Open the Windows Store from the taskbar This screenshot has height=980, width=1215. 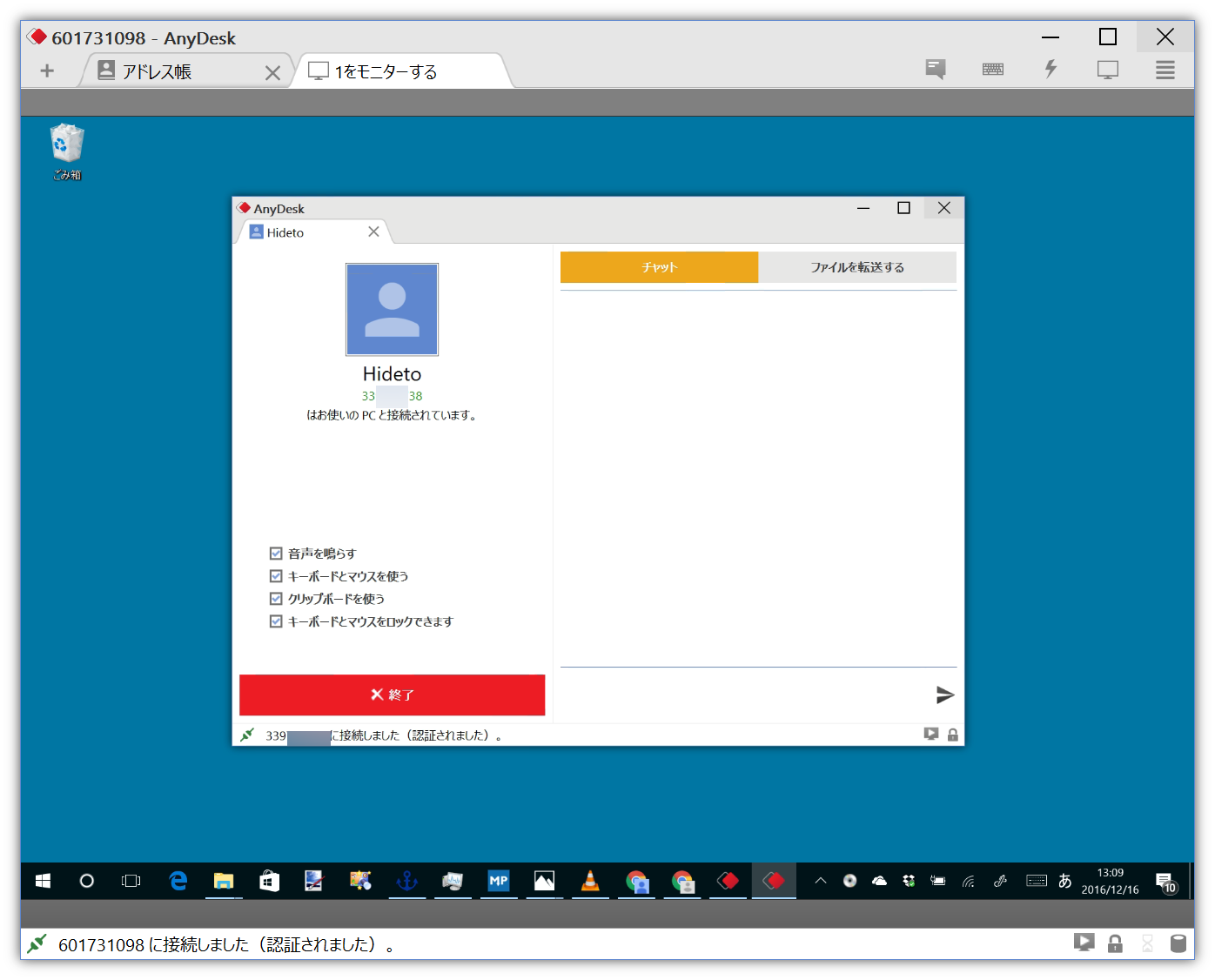270,881
